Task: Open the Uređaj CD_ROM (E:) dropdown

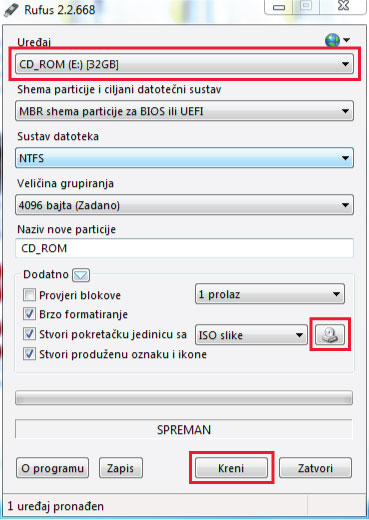Action: click(184, 64)
